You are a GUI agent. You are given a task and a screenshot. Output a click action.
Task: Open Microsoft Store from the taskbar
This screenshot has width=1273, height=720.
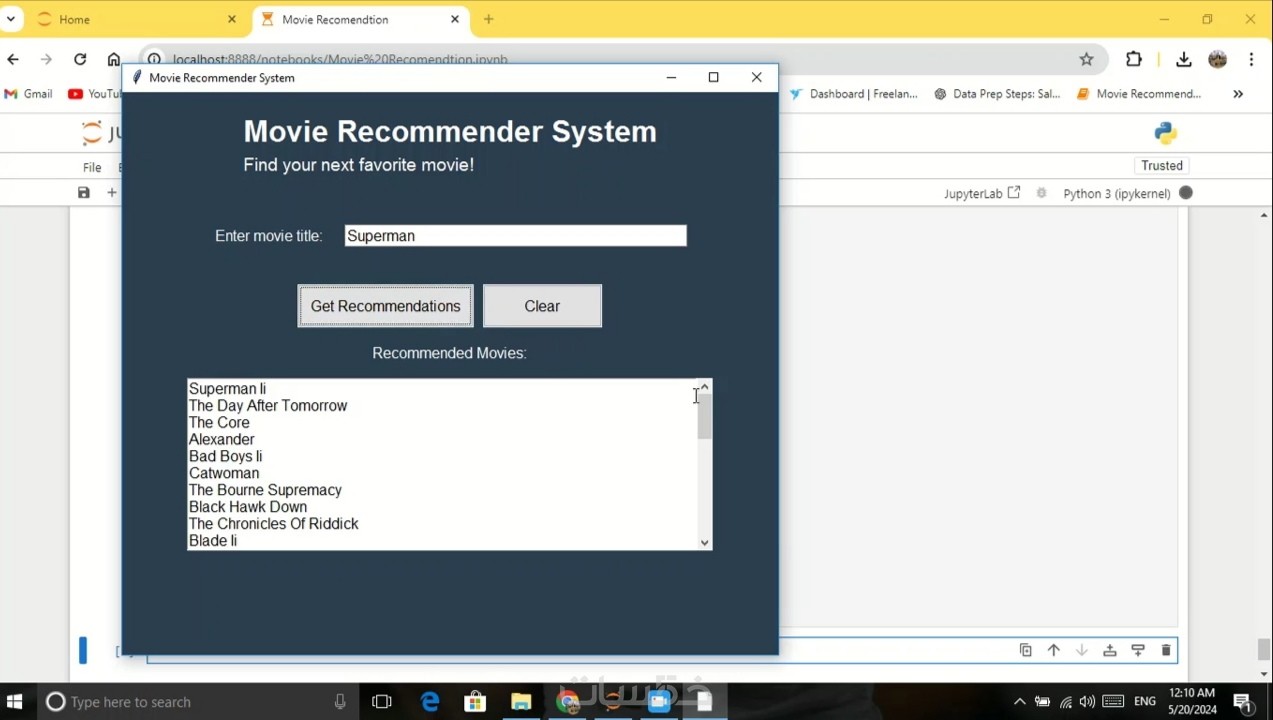pos(475,702)
